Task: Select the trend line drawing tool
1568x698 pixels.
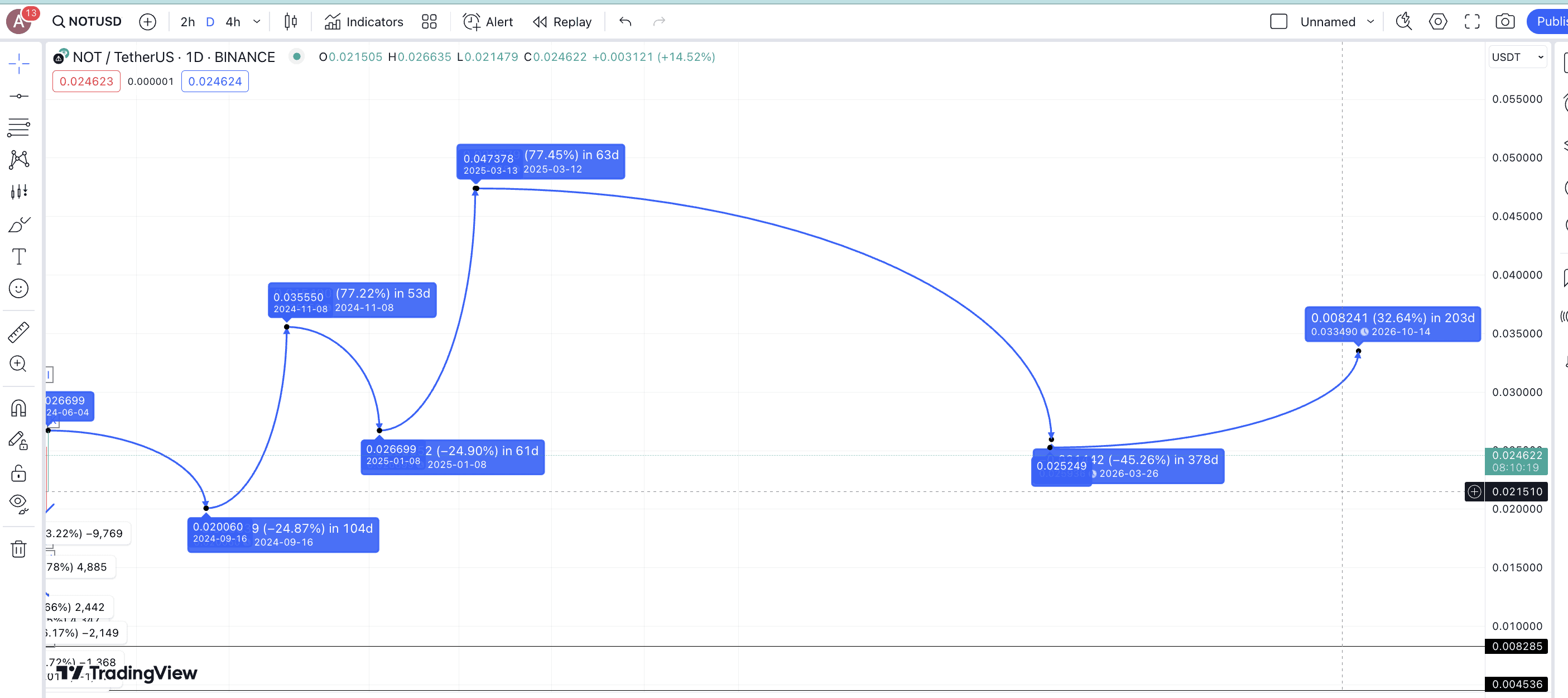Action: 19,96
